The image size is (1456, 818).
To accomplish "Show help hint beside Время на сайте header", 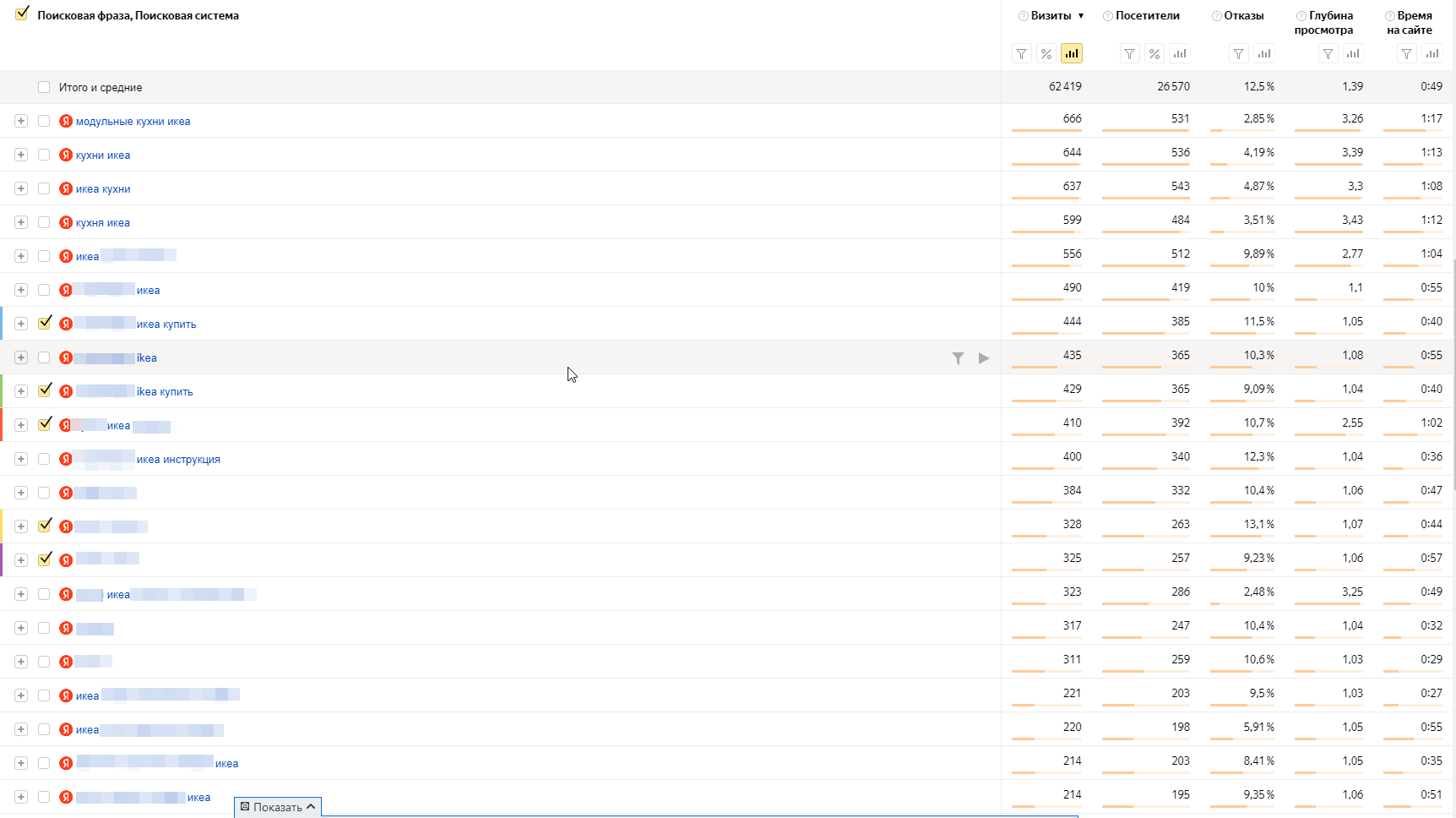I will point(1390,16).
